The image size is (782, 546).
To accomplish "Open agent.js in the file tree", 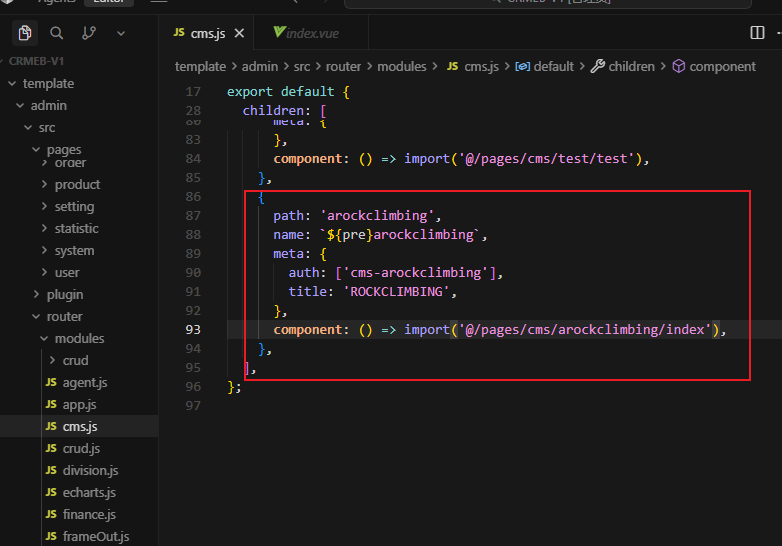I will pos(84,382).
